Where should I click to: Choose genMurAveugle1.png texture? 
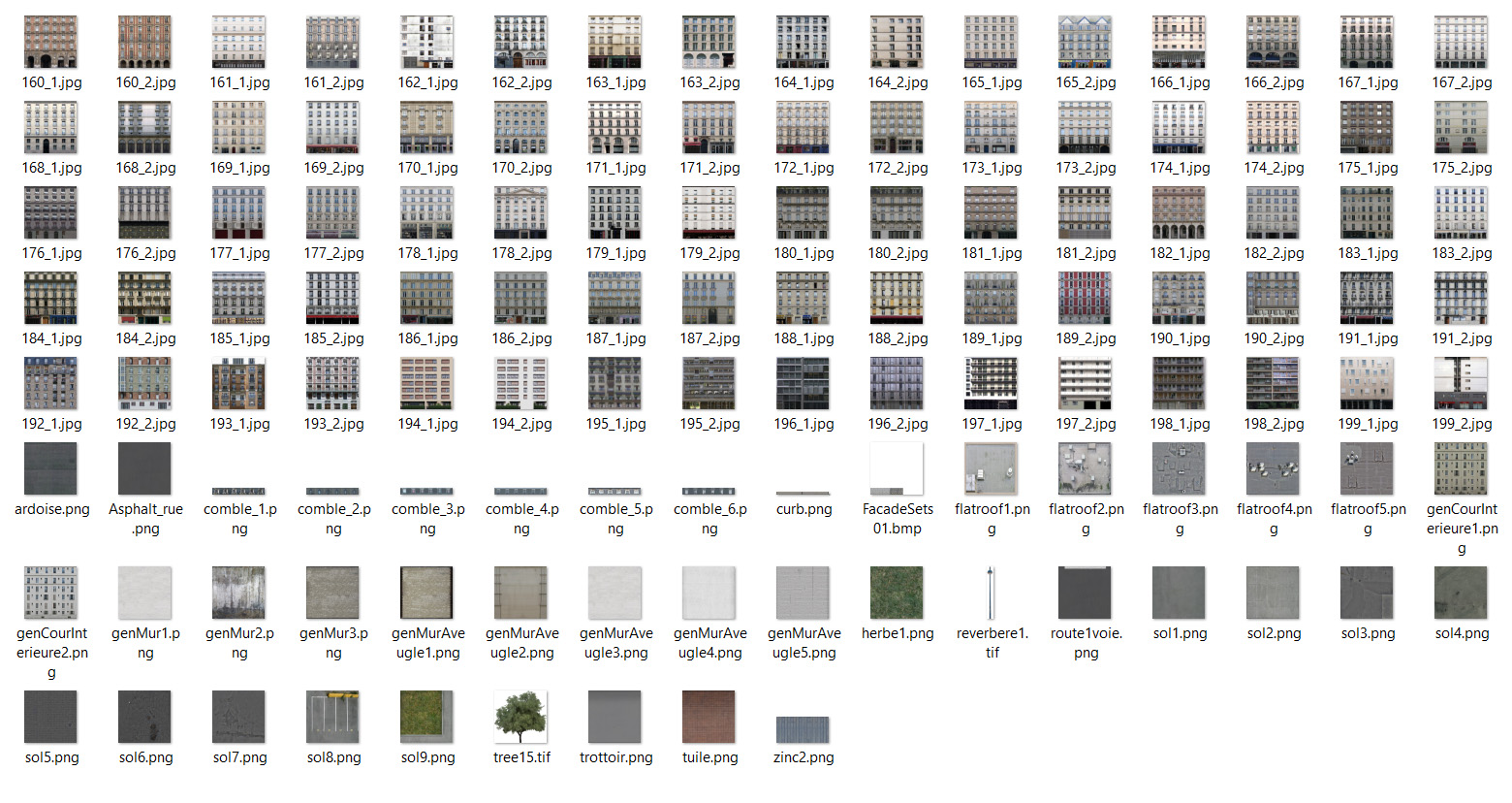point(426,593)
